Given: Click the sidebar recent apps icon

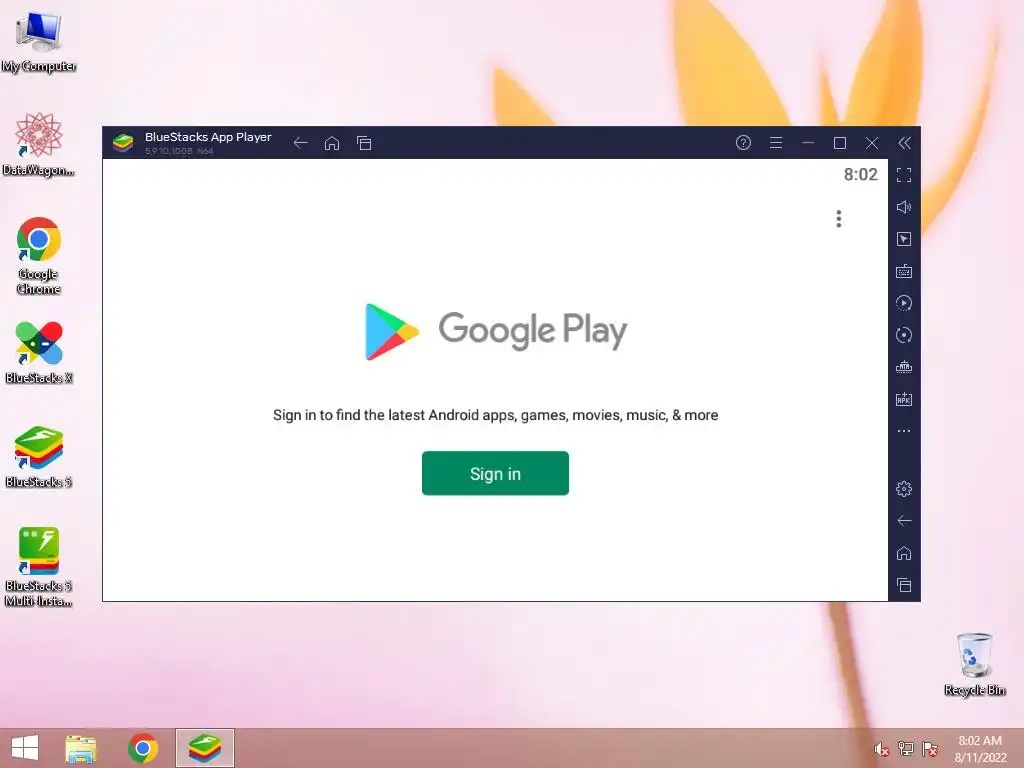Looking at the screenshot, I should 904,585.
